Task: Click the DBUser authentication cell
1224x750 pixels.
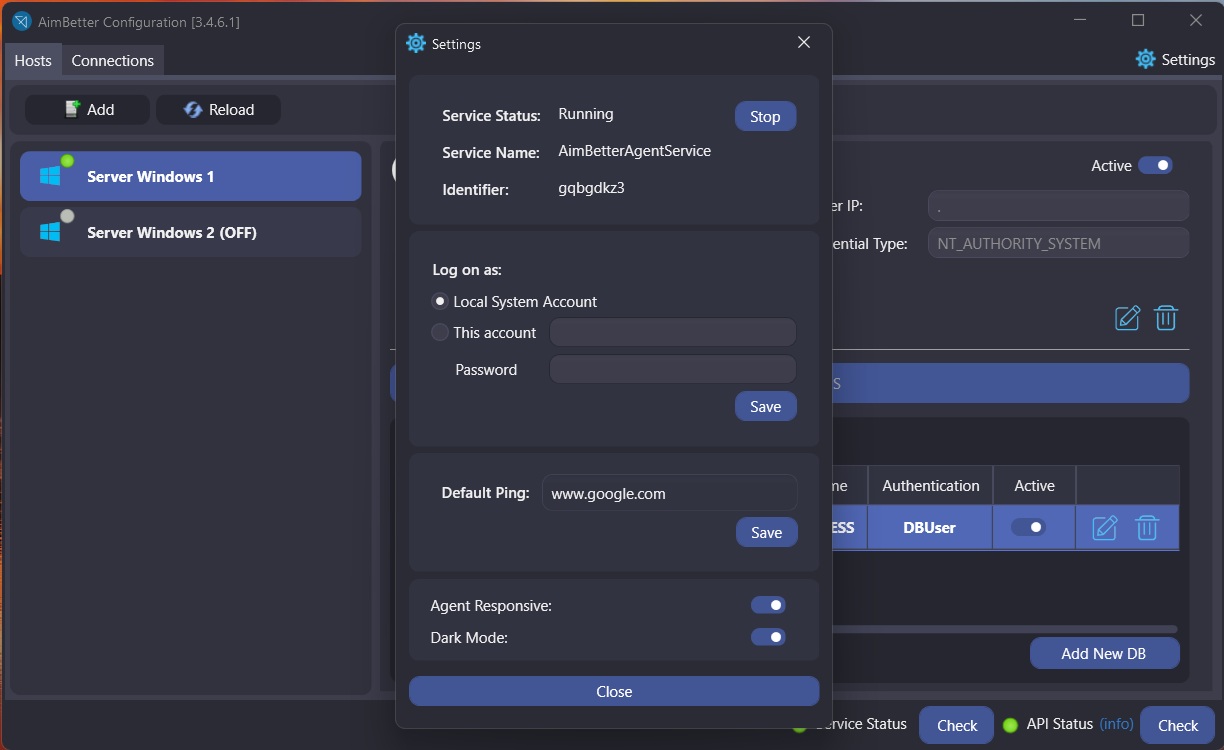Action: (930, 527)
